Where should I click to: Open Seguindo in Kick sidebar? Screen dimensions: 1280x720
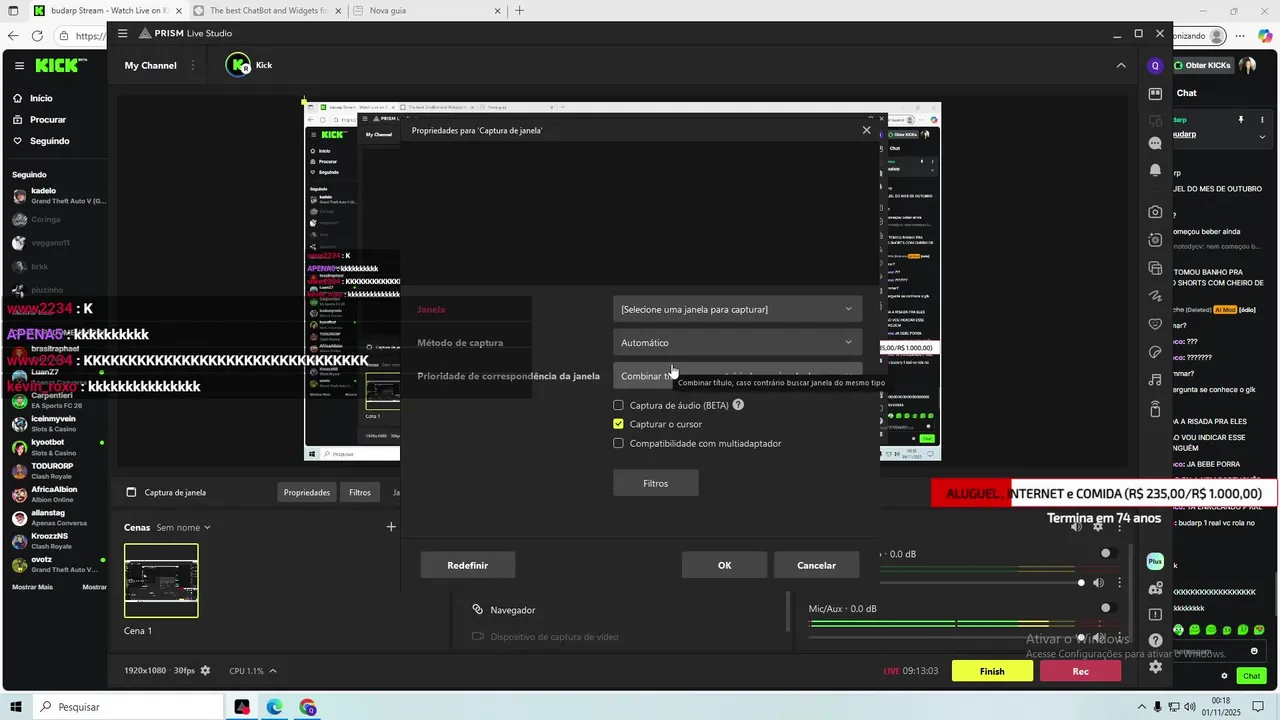[50, 141]
